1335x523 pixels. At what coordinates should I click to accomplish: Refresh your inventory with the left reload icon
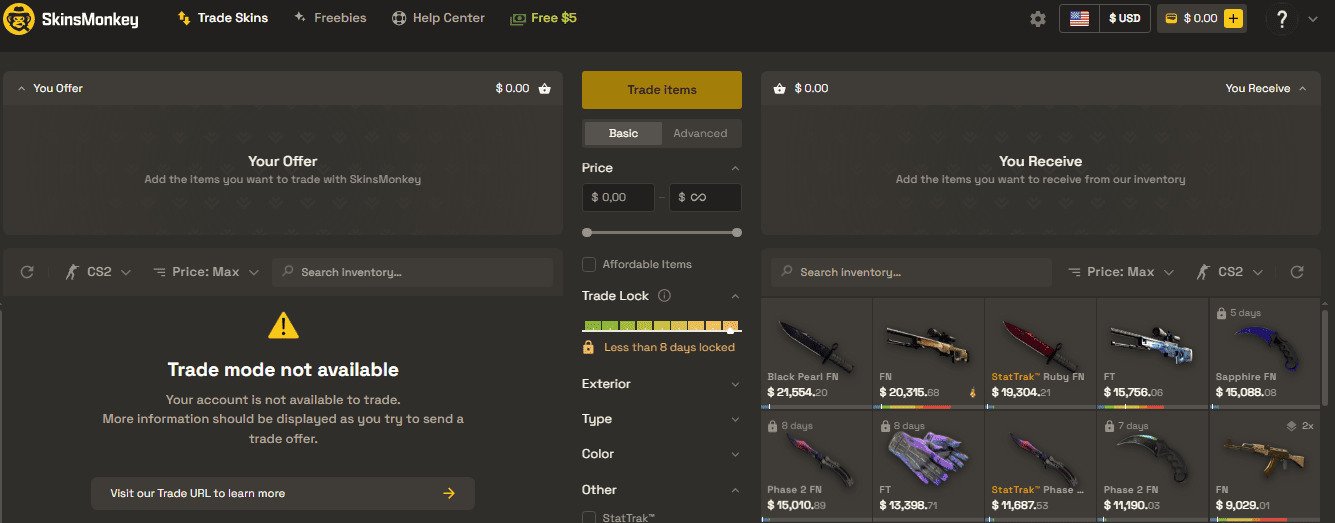tap(27, 272)
